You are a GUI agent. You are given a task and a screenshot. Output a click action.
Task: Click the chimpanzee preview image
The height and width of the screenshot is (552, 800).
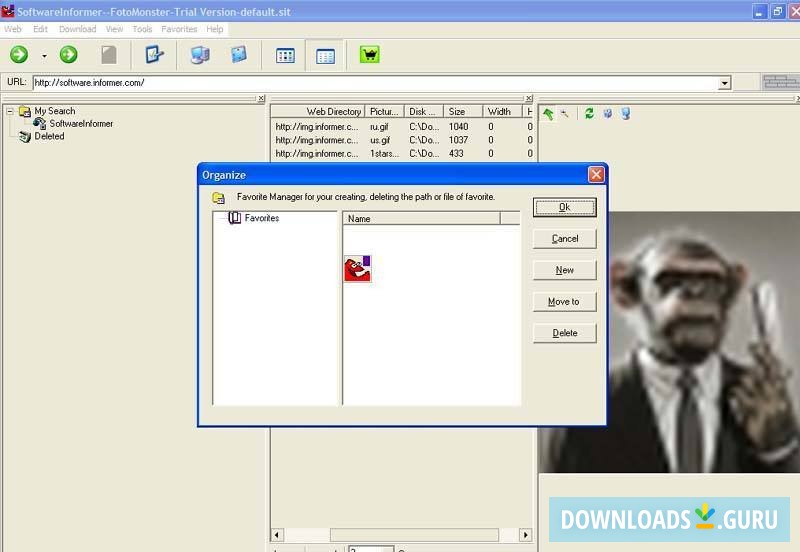[x=704, y=342]
